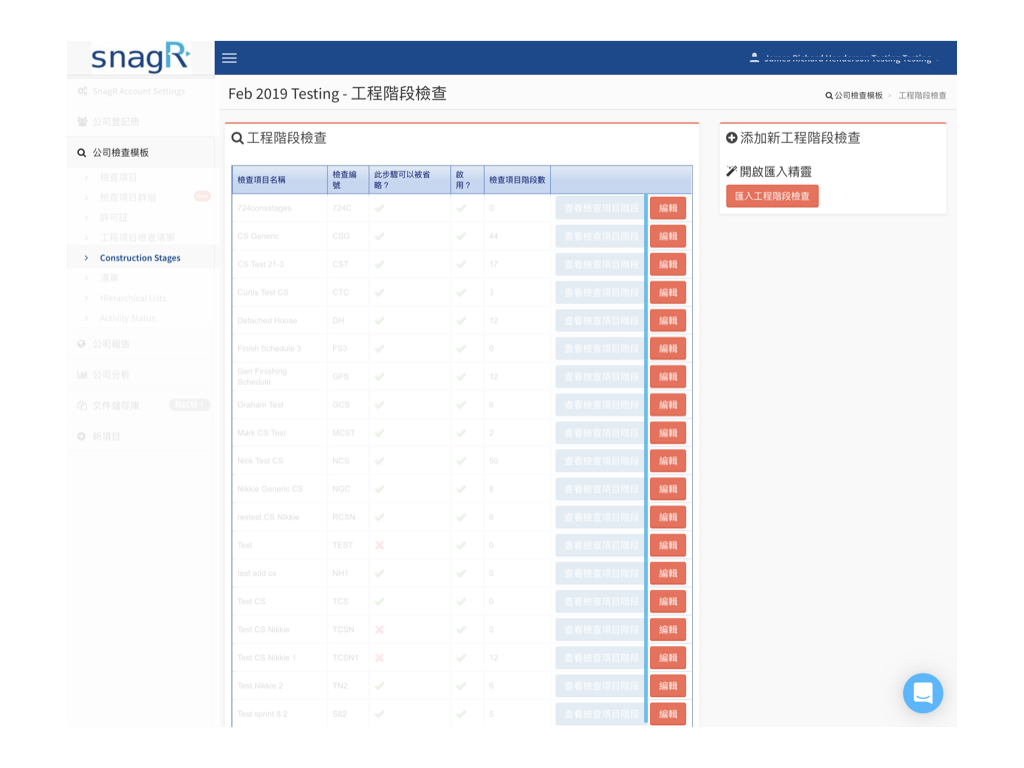This screenshot has height=768, width=1024.
Task: Edit the Test CS Nikkie 1 row
Action: pos(667,658)
